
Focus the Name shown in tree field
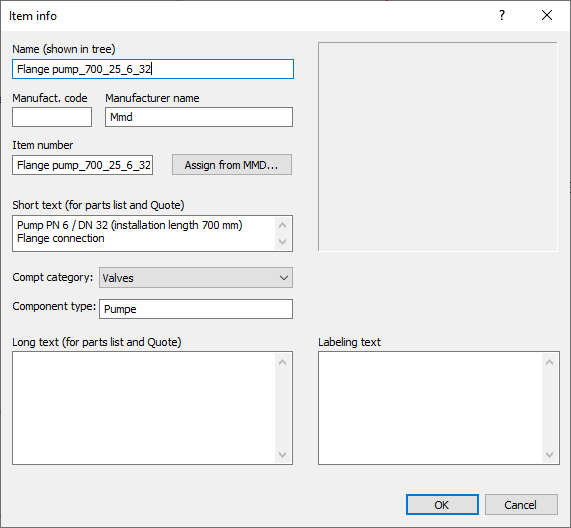[153, 69]
